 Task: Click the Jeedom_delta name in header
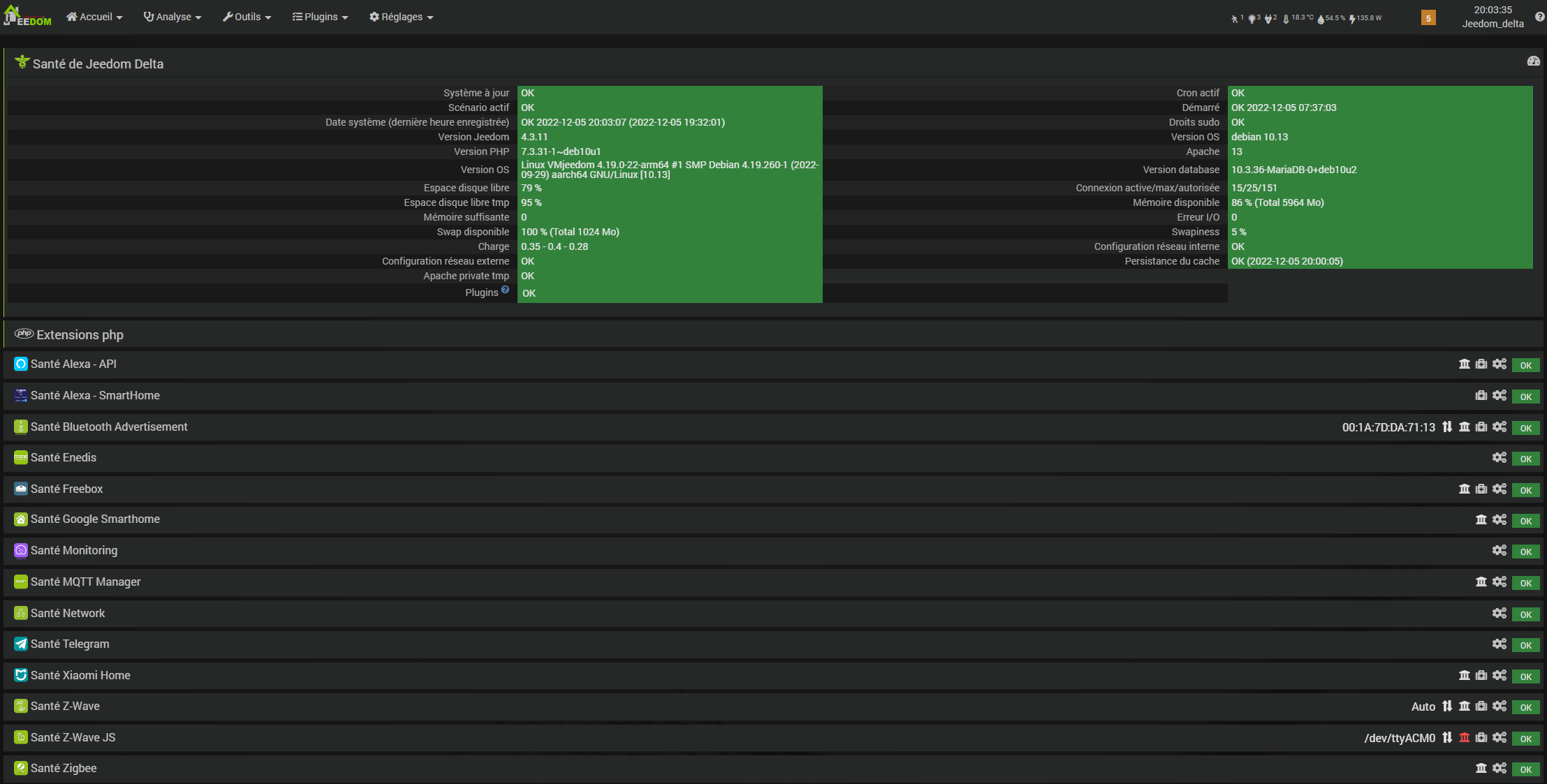(1493, 24)
